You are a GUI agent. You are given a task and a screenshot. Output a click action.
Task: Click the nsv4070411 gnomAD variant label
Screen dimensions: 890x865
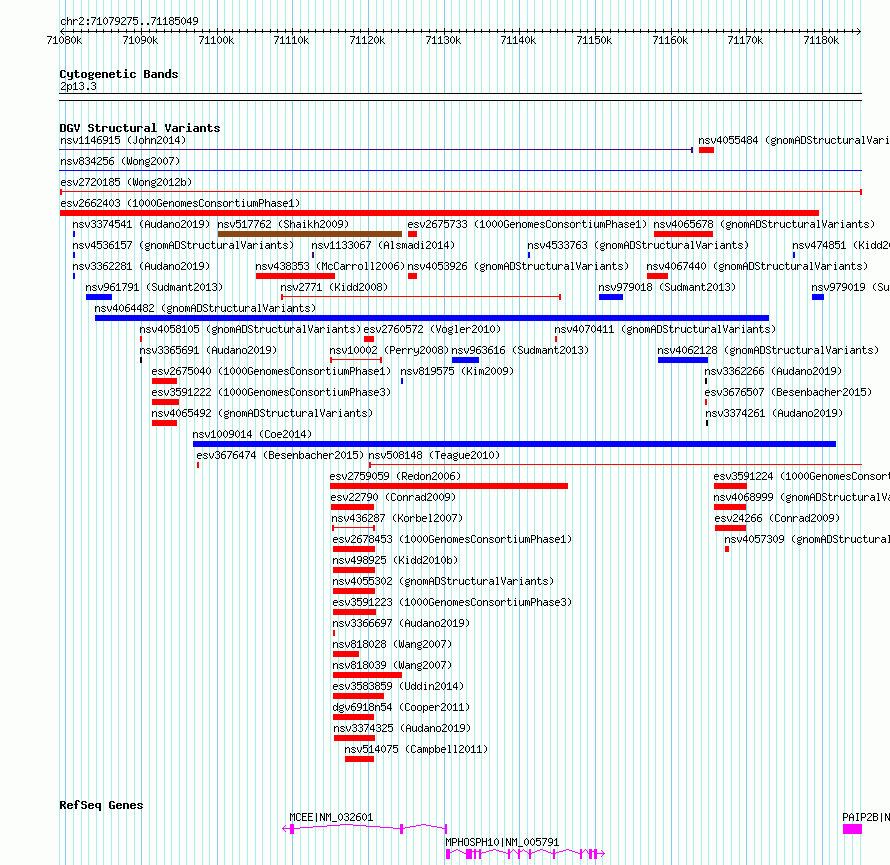tap(665, 329)
